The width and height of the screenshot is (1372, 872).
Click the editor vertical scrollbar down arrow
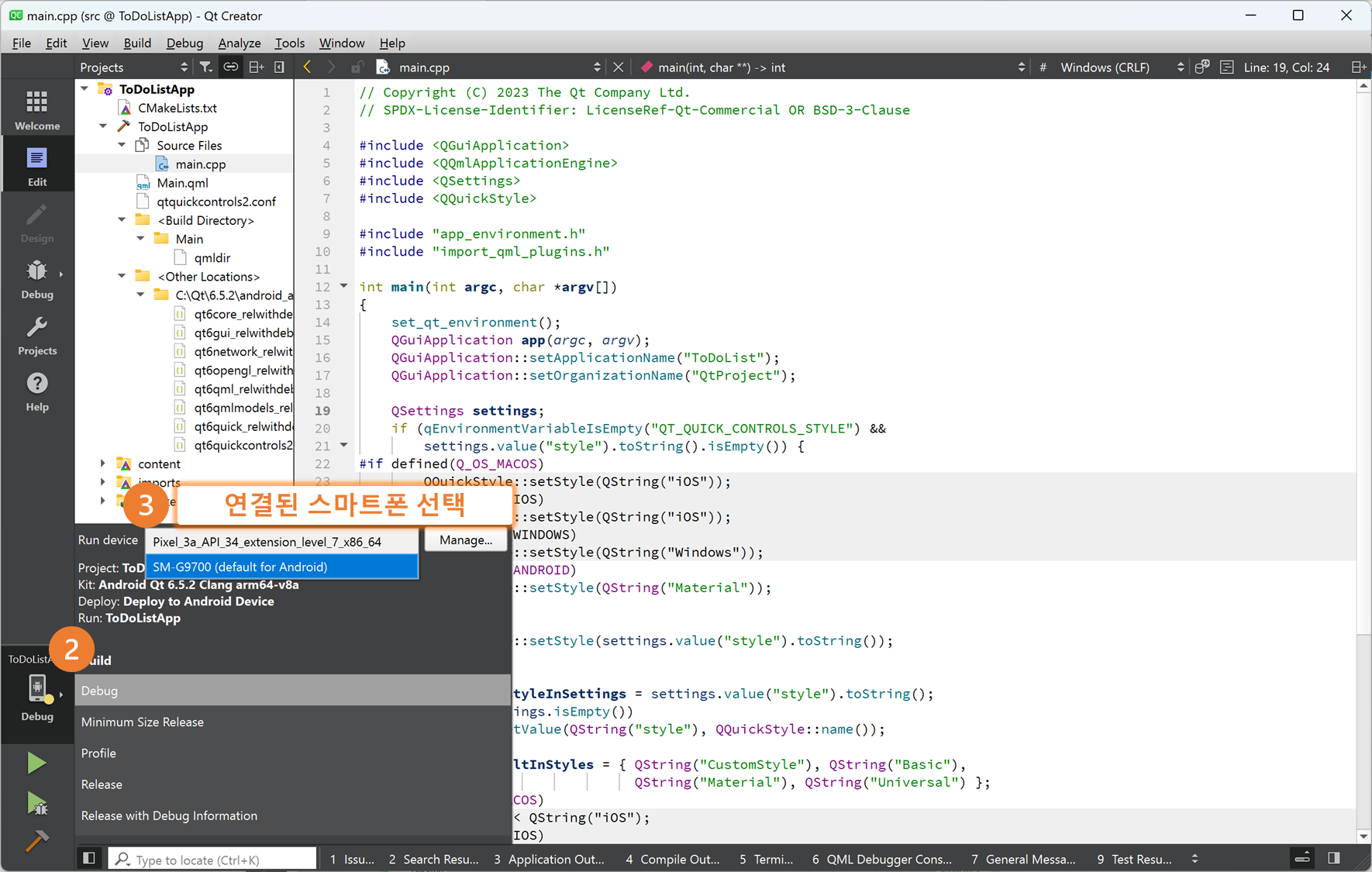1363,836
